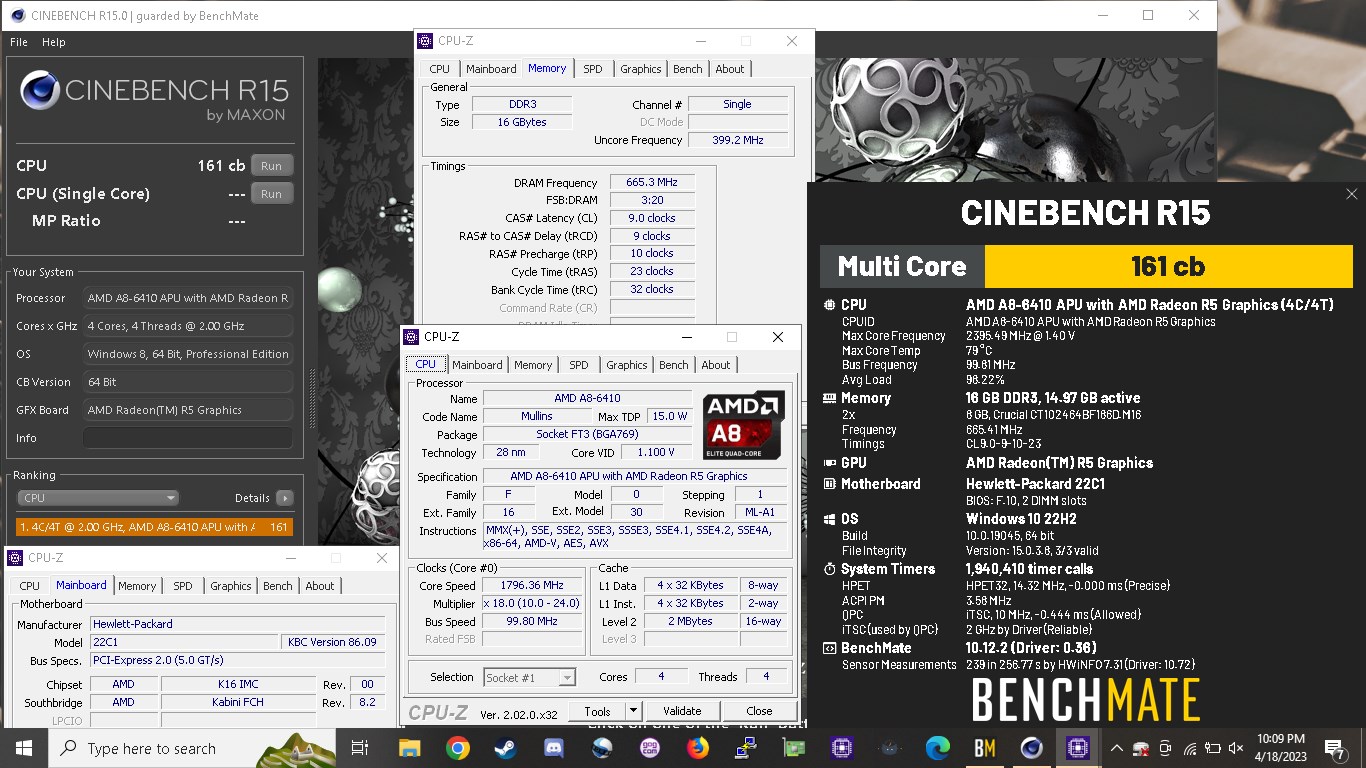Viewport: 1366px width, 768px height.
Task: Click the Code Name Mullins field
Action: 537,417
